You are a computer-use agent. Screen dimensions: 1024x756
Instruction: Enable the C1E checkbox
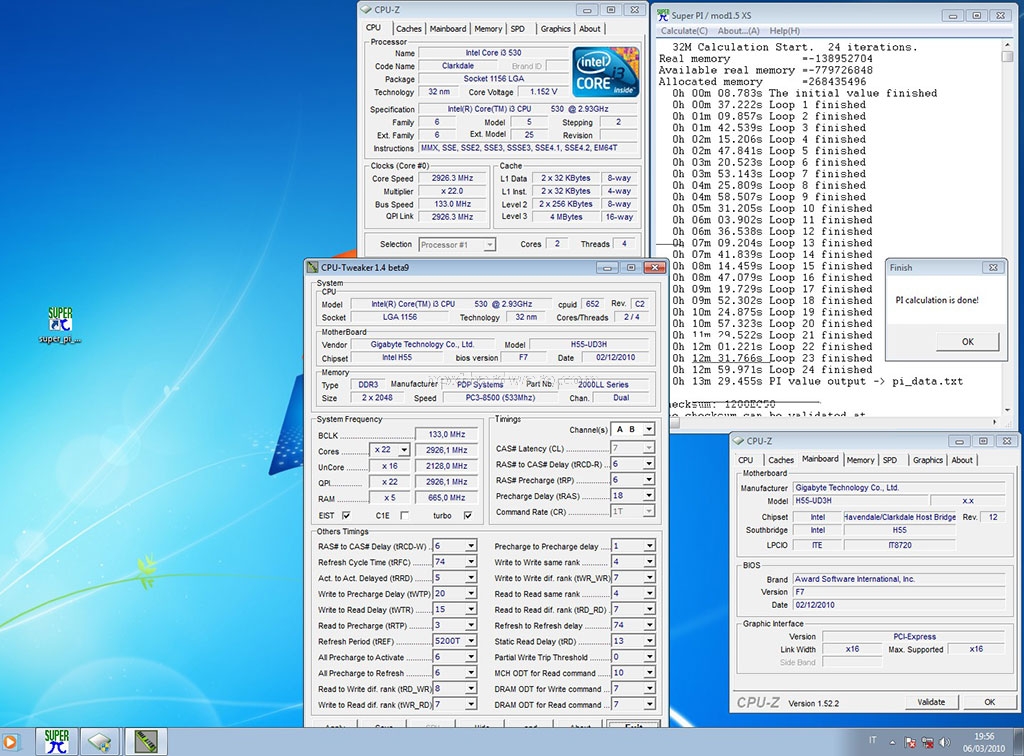[x=405, y=515]
